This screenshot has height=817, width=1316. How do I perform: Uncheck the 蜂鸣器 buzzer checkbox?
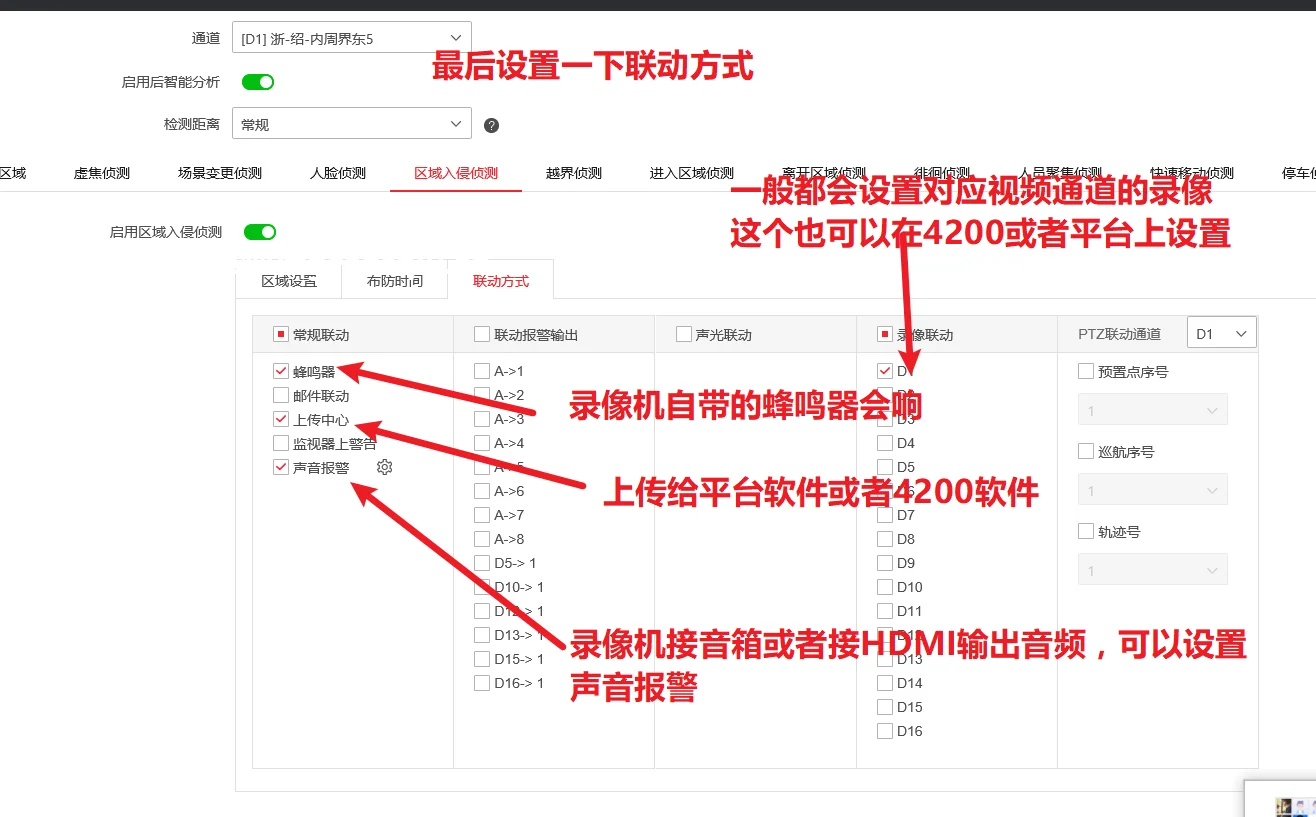tap(281, 371)
